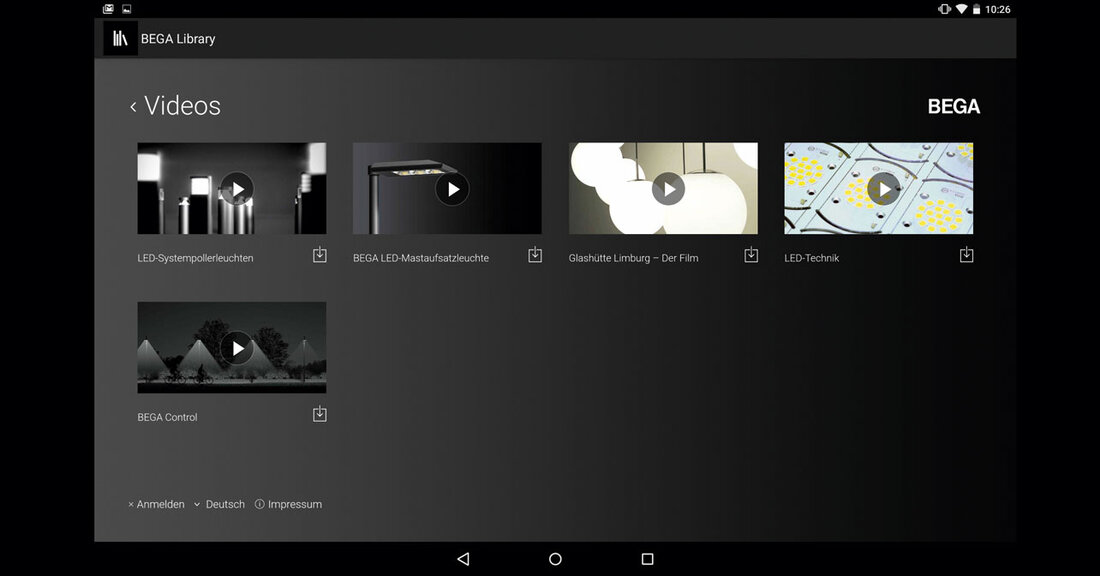Download the LED-Systempollerleuchten video
The height and width of the screenshot is (576, 1100).
(319, 255)
